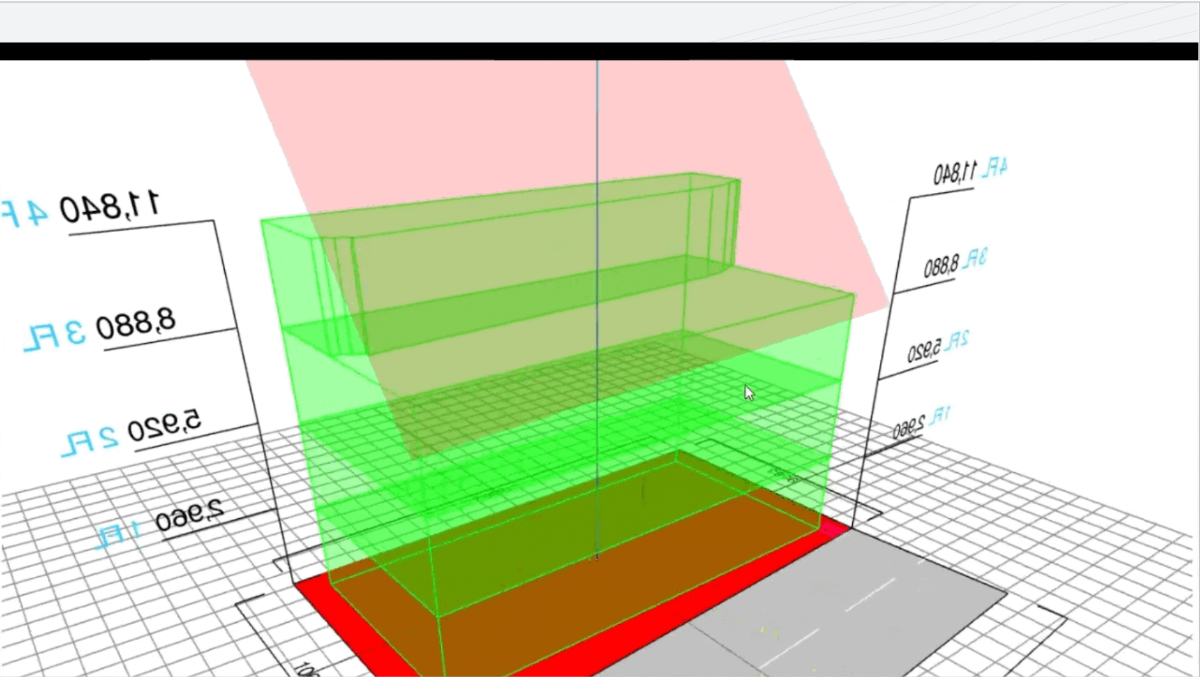Select the large blue 2FL floor label

[x=91, y=438]
